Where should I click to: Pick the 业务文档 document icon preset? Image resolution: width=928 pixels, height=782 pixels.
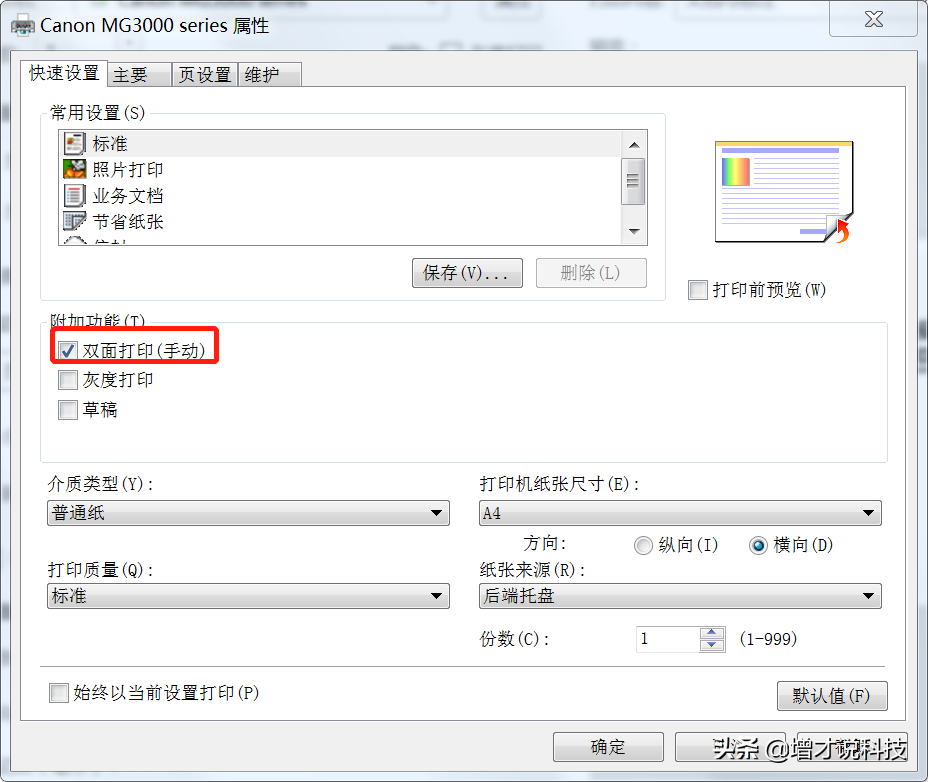[75, 195]
